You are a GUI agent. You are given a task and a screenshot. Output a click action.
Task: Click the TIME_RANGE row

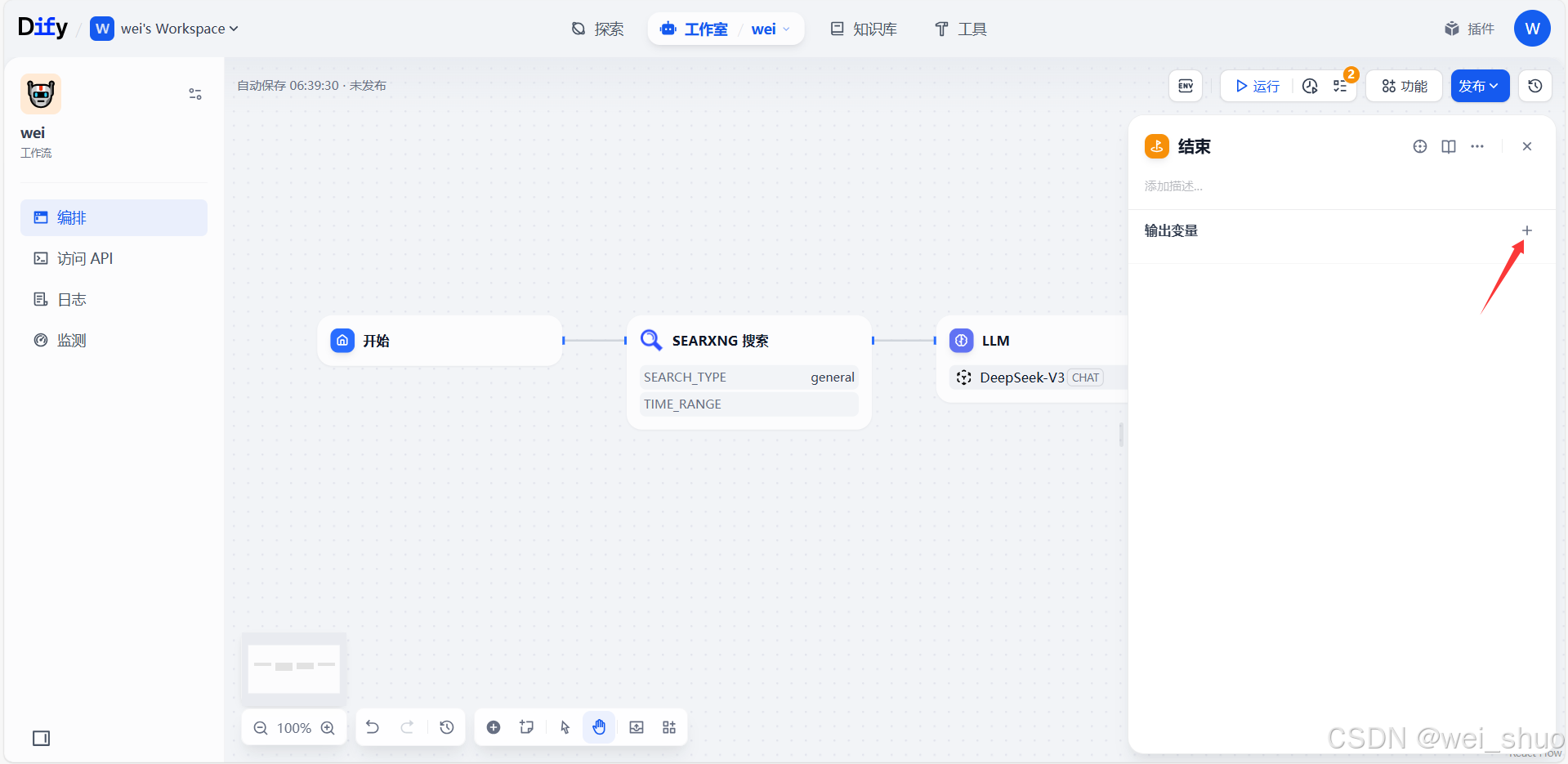tap(748, 404)
